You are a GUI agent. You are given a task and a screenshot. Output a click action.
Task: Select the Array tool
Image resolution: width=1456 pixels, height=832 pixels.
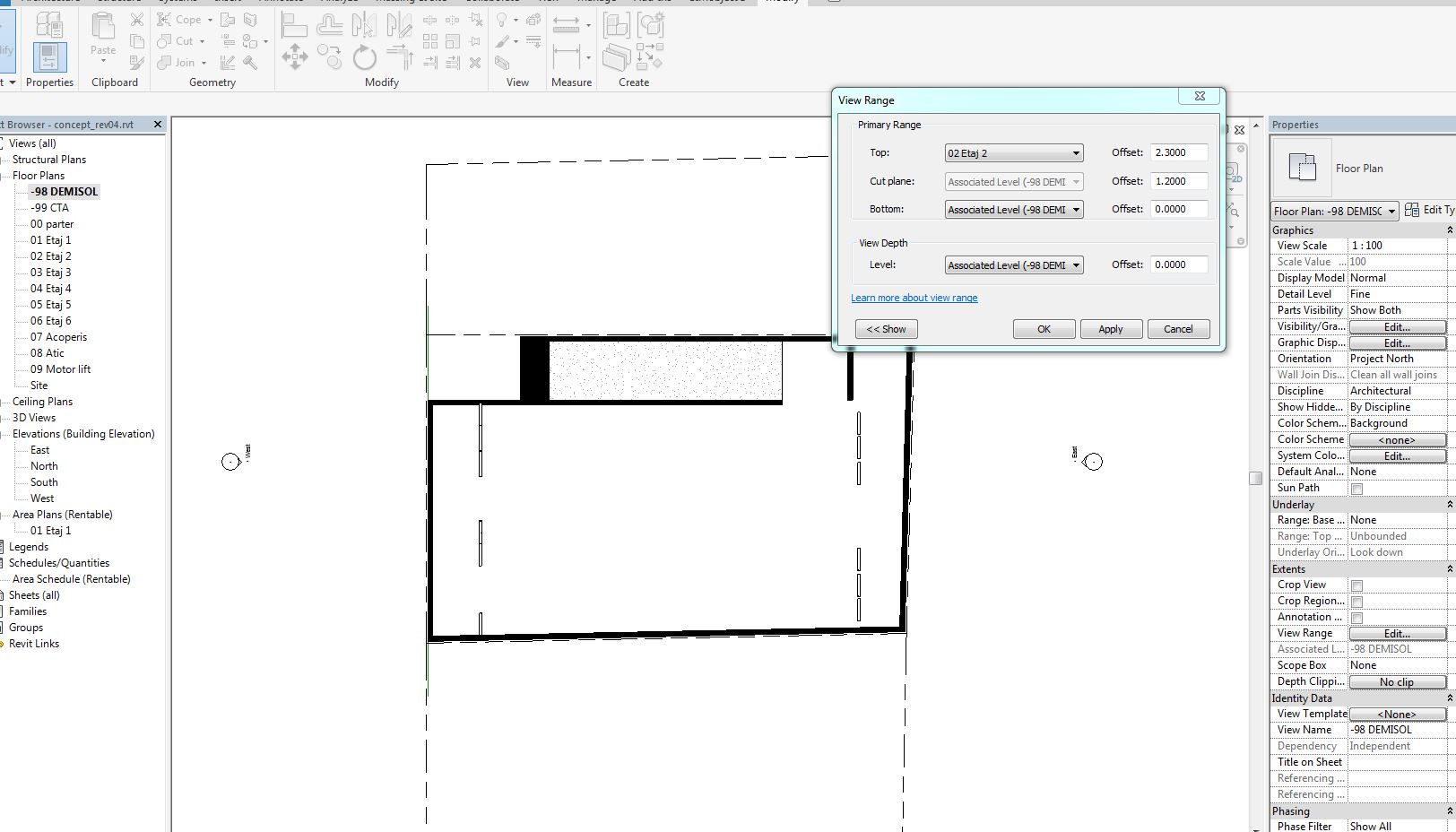tap(430, 41)
